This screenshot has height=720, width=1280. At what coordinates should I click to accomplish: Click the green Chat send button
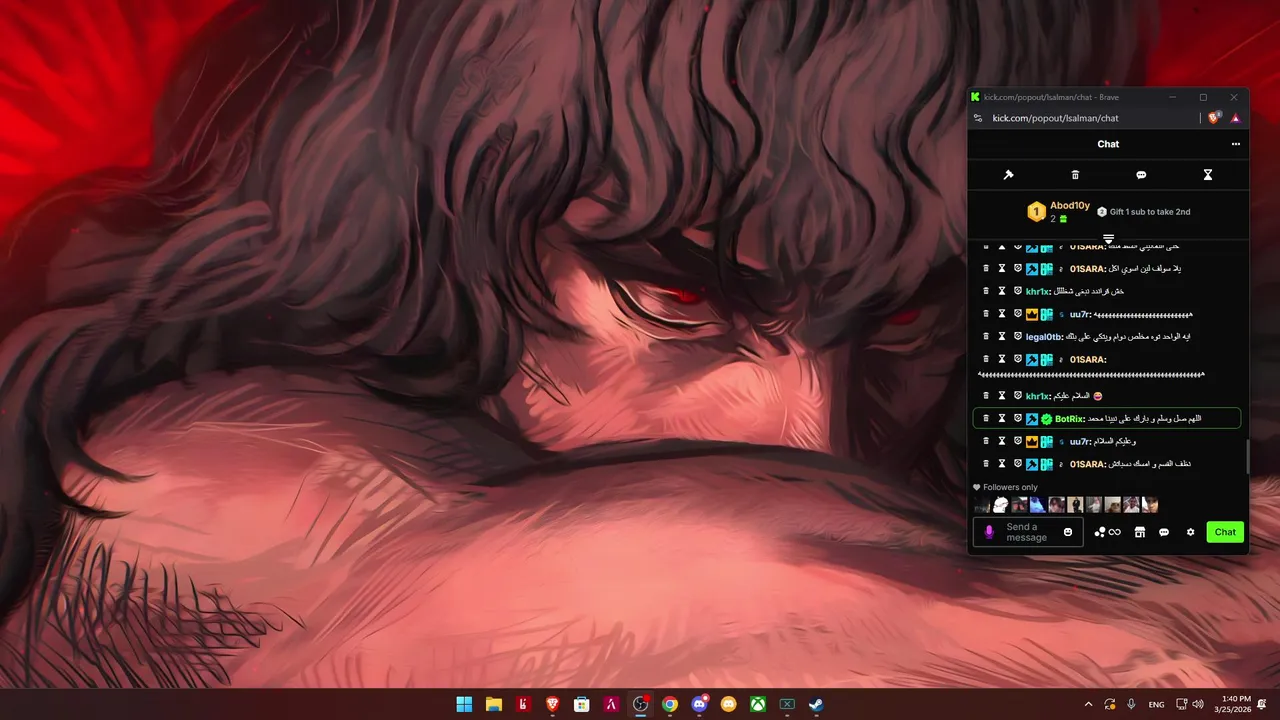click(x=1225, y=532)
